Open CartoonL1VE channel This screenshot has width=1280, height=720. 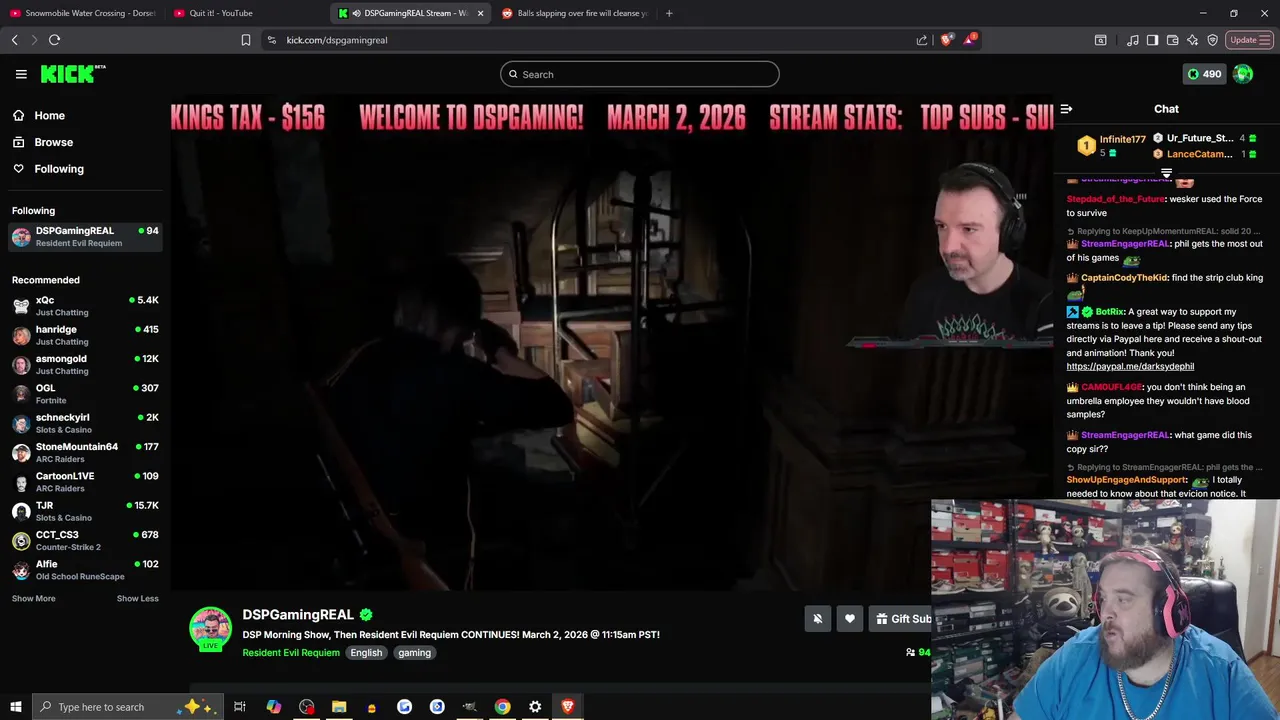pos(85,482)
